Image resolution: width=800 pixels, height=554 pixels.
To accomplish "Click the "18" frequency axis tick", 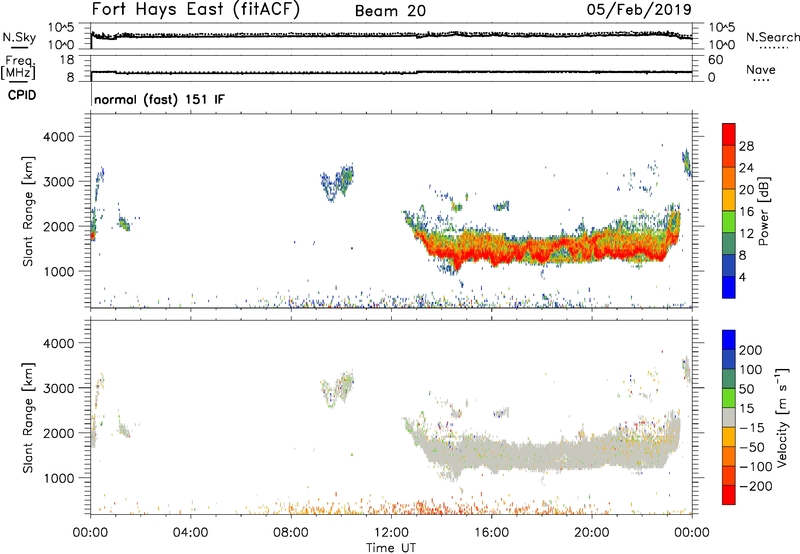I will coord(67,60).
